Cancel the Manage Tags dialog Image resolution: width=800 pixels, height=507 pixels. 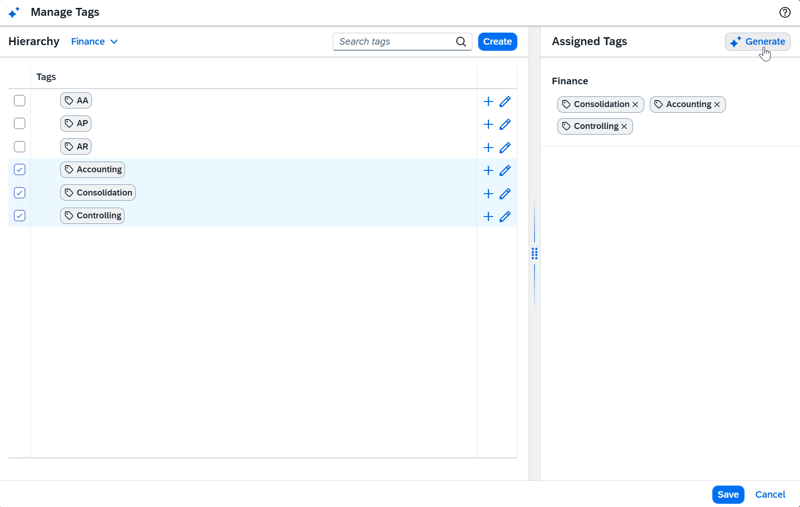point(770,494)
